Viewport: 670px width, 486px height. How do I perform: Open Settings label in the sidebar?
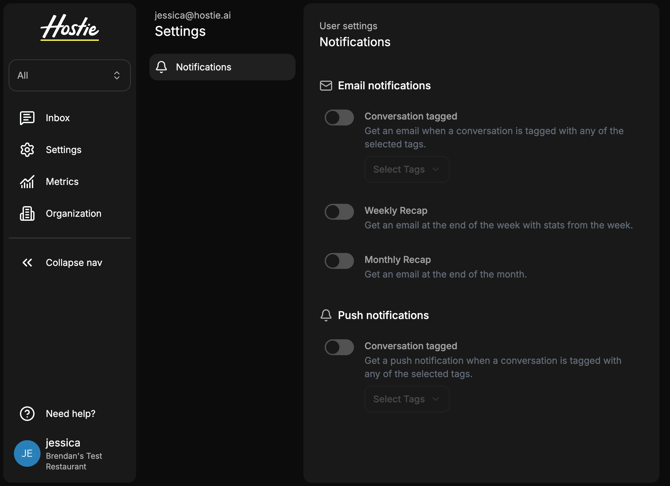tap(63, 150)
